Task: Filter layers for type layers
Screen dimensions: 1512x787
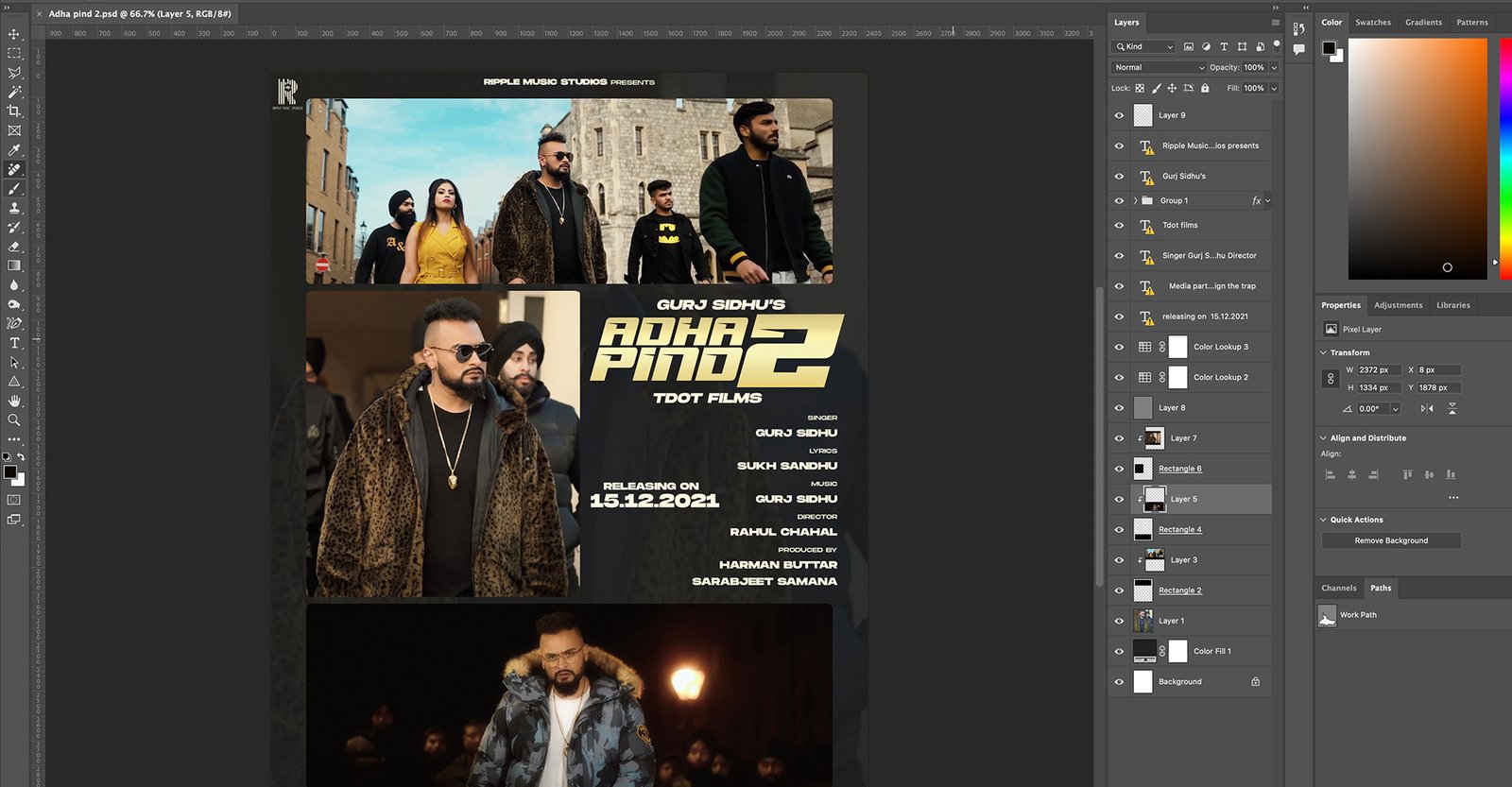Action: [1225, 46]
